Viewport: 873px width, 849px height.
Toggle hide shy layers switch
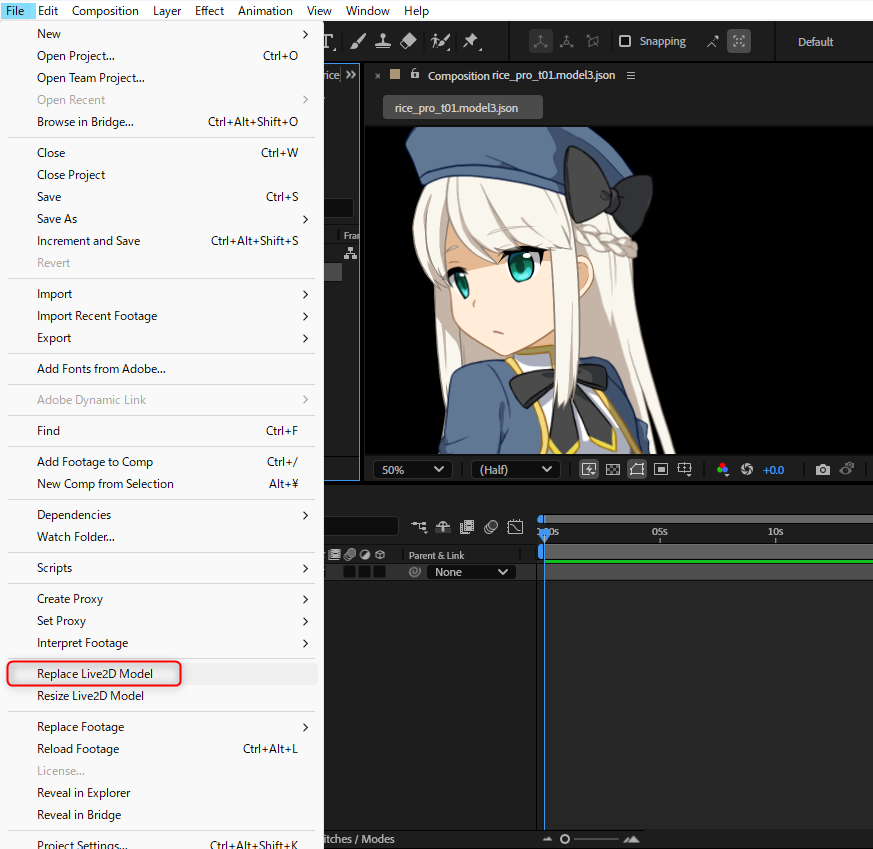pyautogui.click(x=443, y=526)
